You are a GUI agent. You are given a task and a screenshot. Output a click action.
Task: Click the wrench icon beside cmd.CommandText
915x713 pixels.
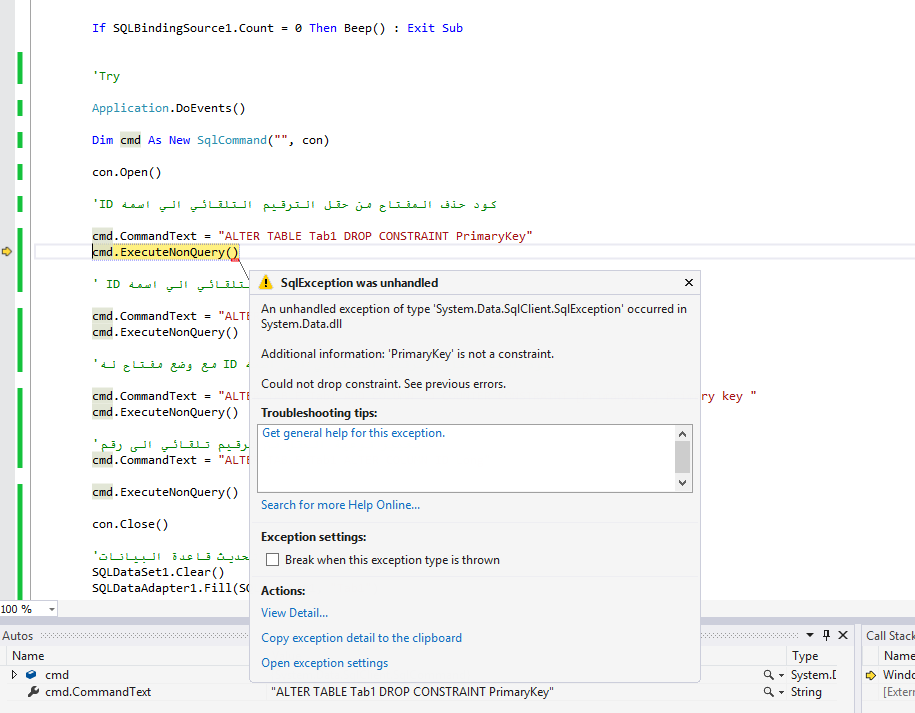pos(34,691)
